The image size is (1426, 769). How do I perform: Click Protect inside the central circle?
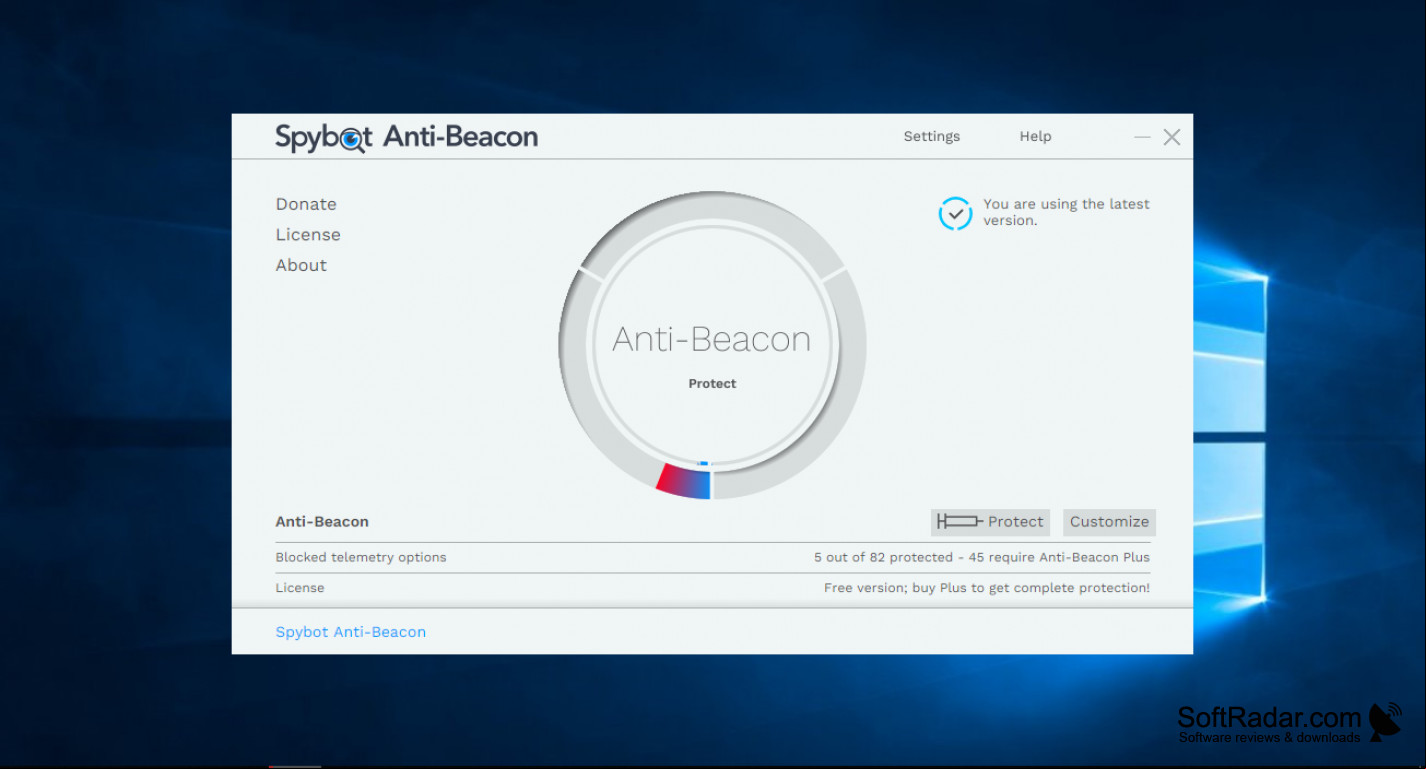click(712, 384)
